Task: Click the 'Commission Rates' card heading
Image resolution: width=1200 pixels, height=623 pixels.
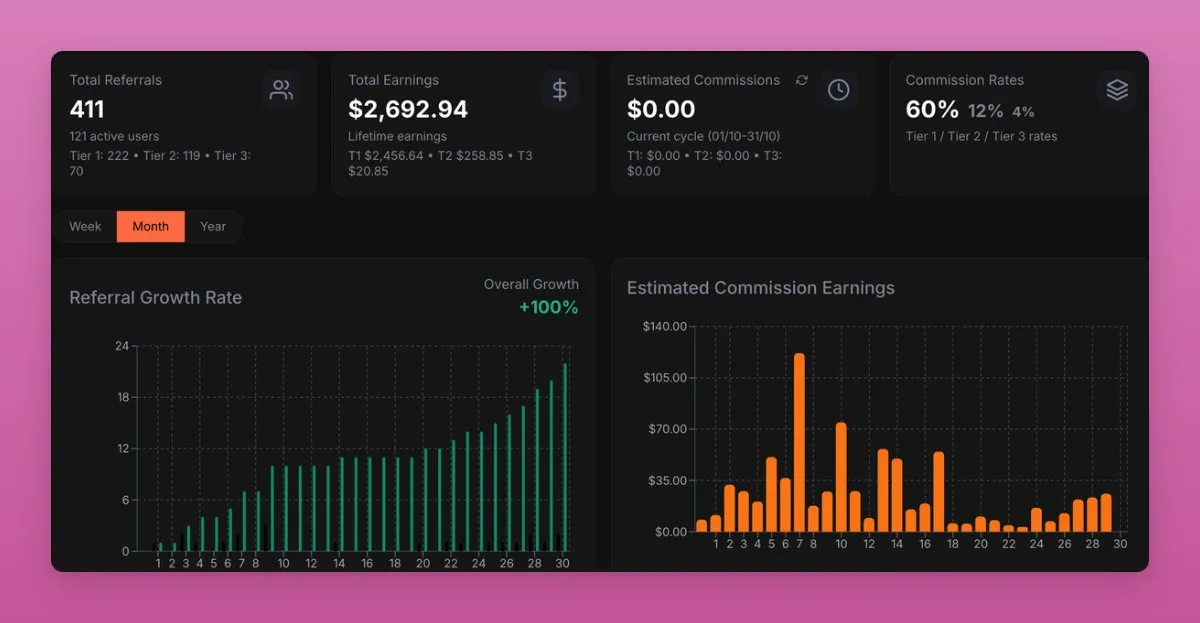Action: pyautogui.click(x=965, y=80)
